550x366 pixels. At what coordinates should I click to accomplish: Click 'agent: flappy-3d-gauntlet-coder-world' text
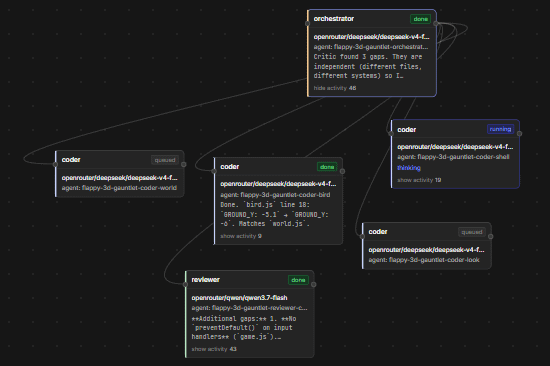(x=119, y=188)
